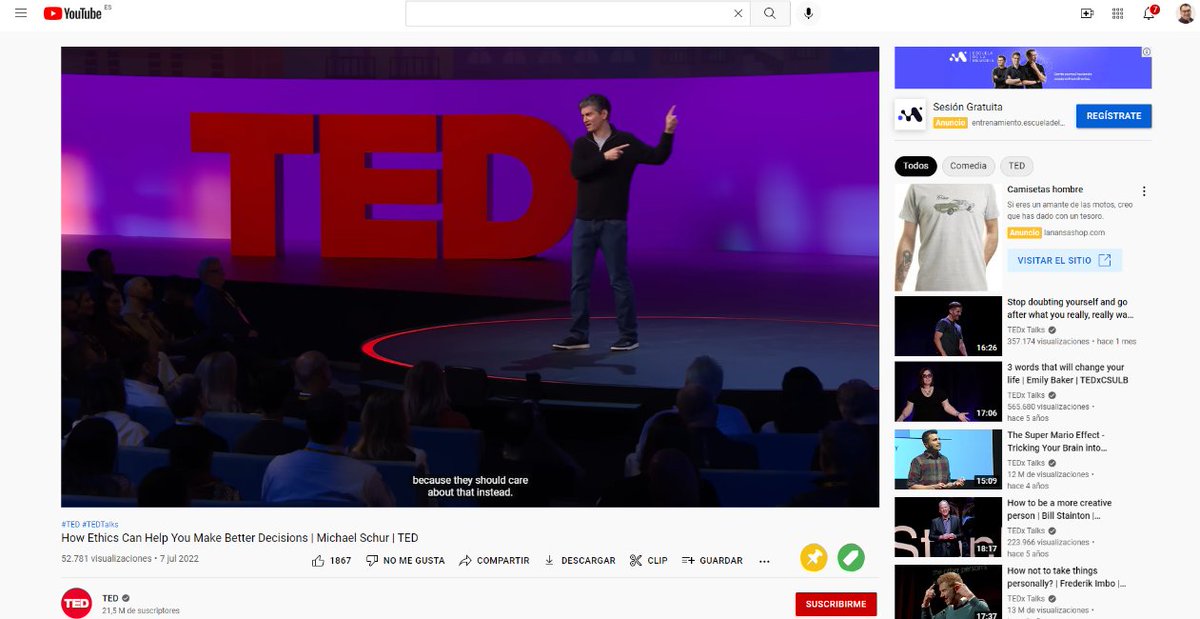Click the yellow pin extension icon

click(x=814, y=558)
